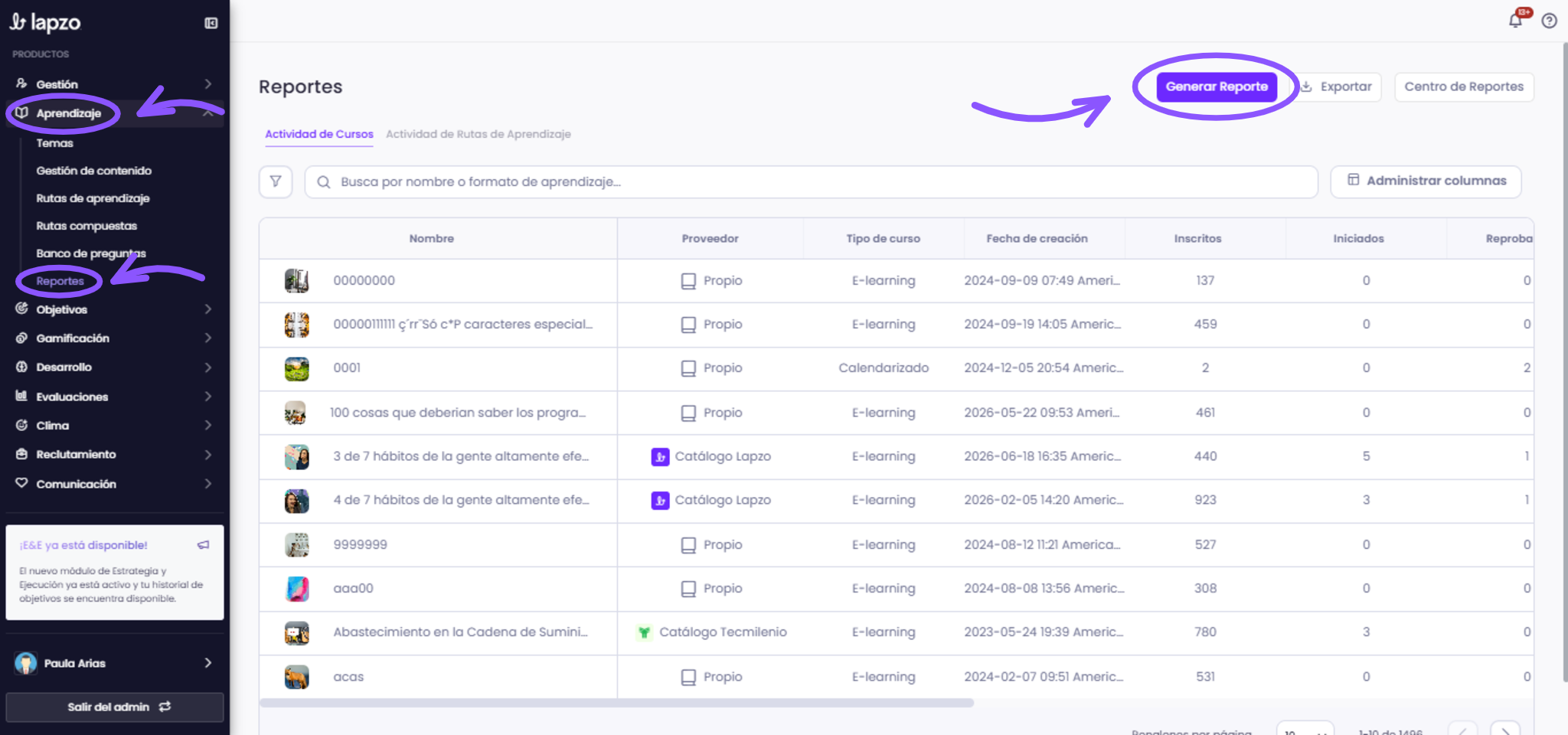Open Reportes in the sidebar
1568x735 pixels.
(60, 281)
